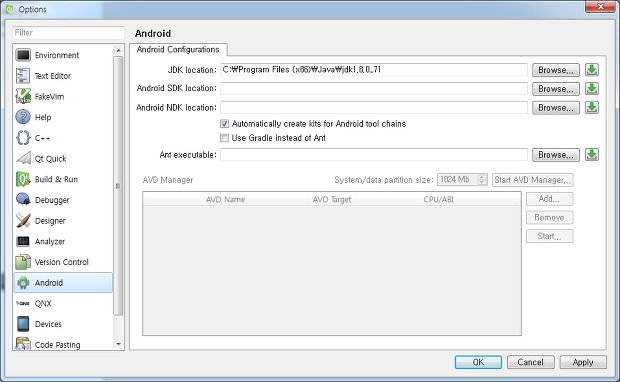Click the Ant executable path field
The width and height of the screenshot is (620, 382).
click(374, 155)
